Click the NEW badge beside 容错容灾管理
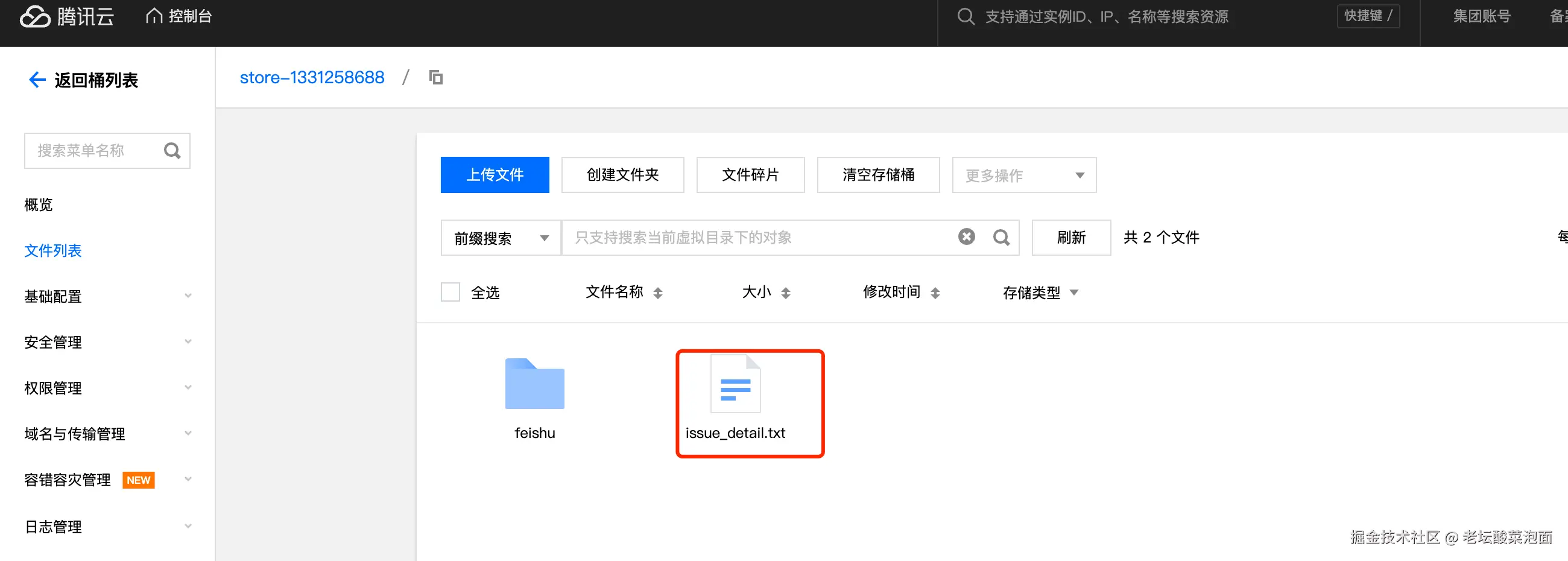Image resolution: width=1568 pixels, height=561 pixels. click(139, 480)
